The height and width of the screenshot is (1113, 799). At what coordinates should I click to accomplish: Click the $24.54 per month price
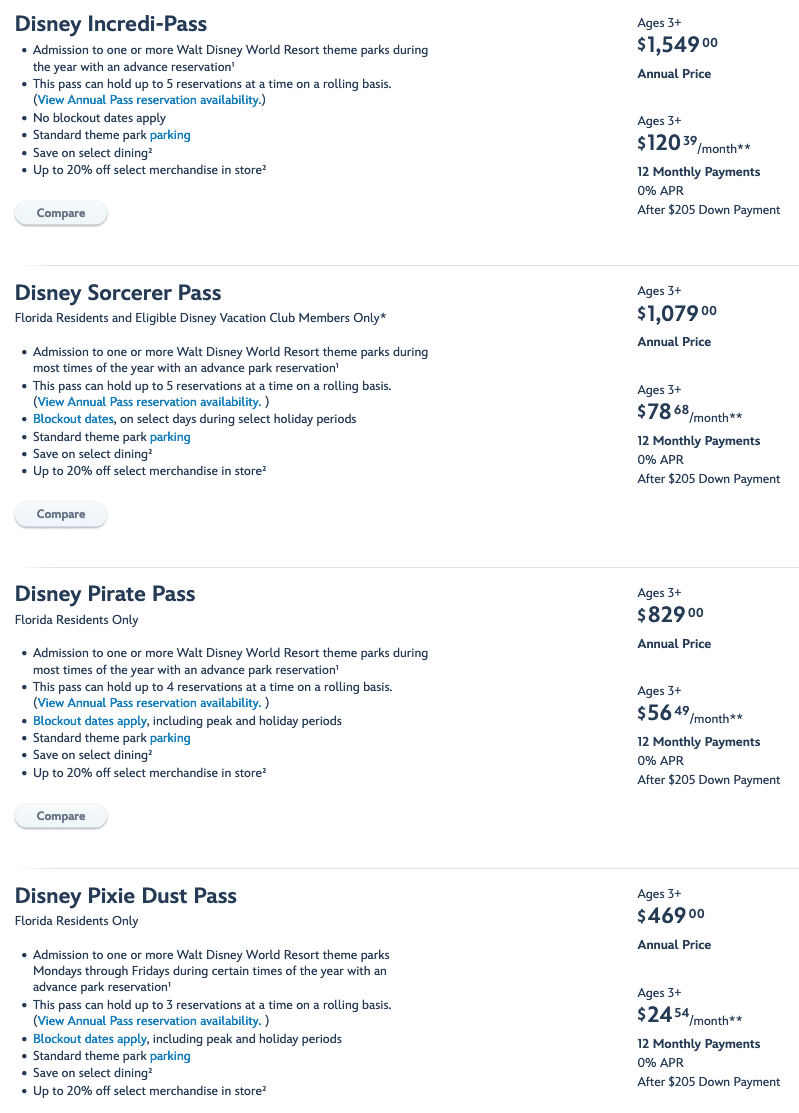point(690,1016)
